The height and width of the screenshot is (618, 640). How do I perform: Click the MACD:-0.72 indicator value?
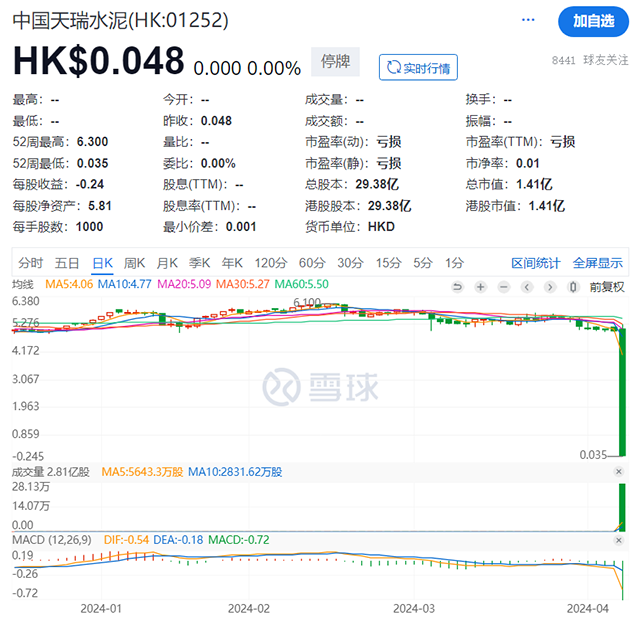click(239, 540)
